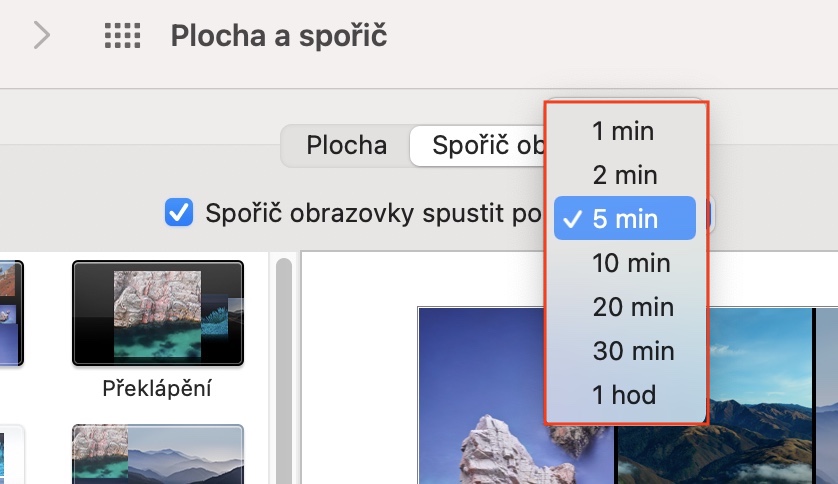
Task: Click the Plocha a spořič window title
Action: (x=279, y=37)
